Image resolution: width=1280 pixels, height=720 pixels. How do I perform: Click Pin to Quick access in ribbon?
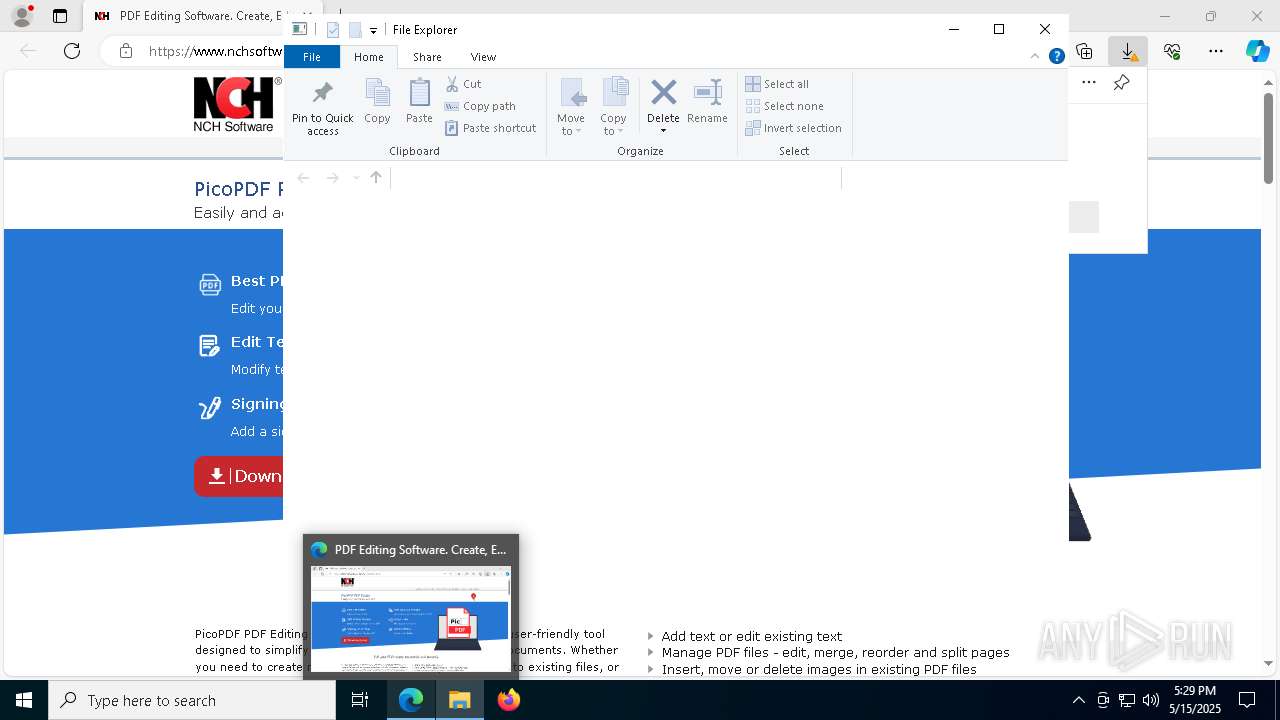tap(322, 108)
